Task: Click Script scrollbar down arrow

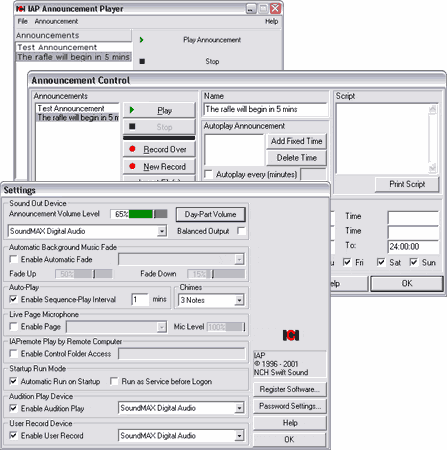Action: pos(433,168)
